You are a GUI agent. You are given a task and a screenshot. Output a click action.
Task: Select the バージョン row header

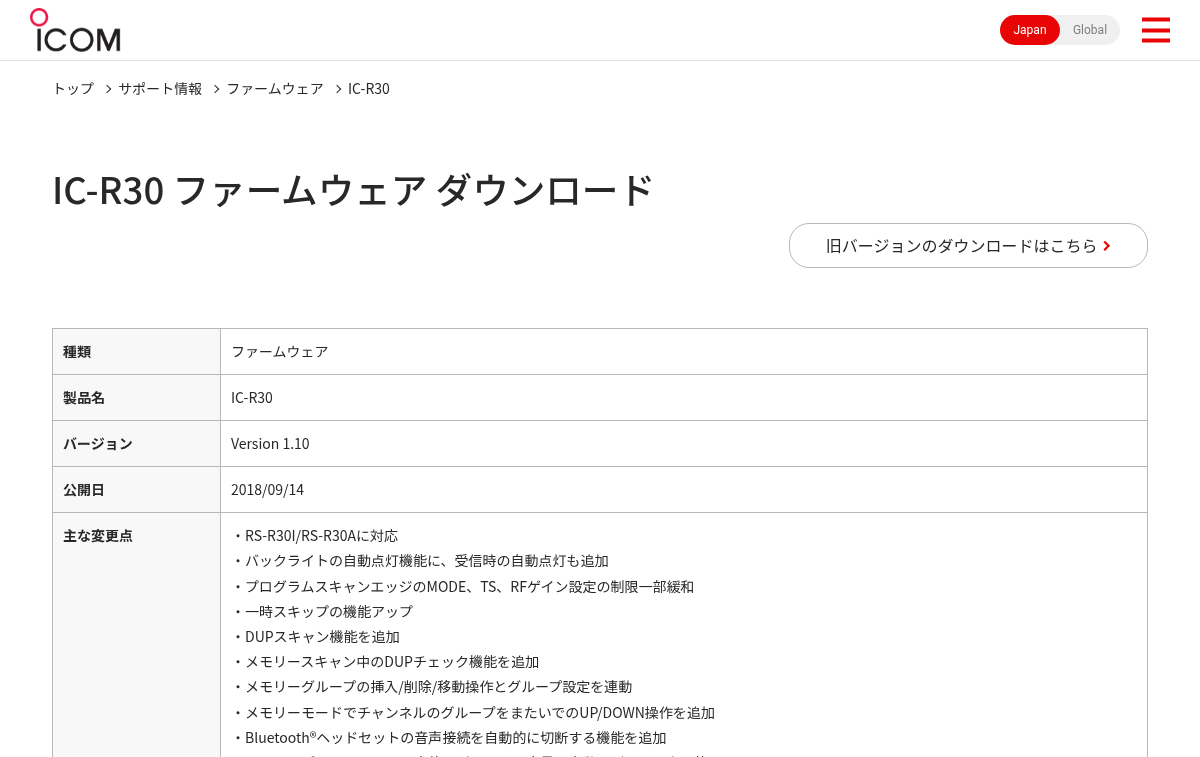136,444
